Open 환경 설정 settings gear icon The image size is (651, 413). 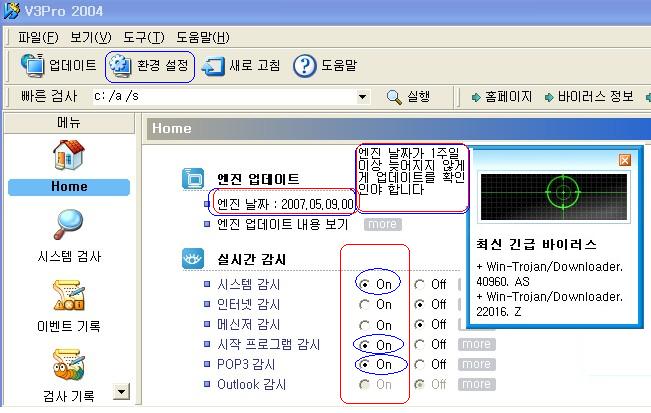(120, 66)
